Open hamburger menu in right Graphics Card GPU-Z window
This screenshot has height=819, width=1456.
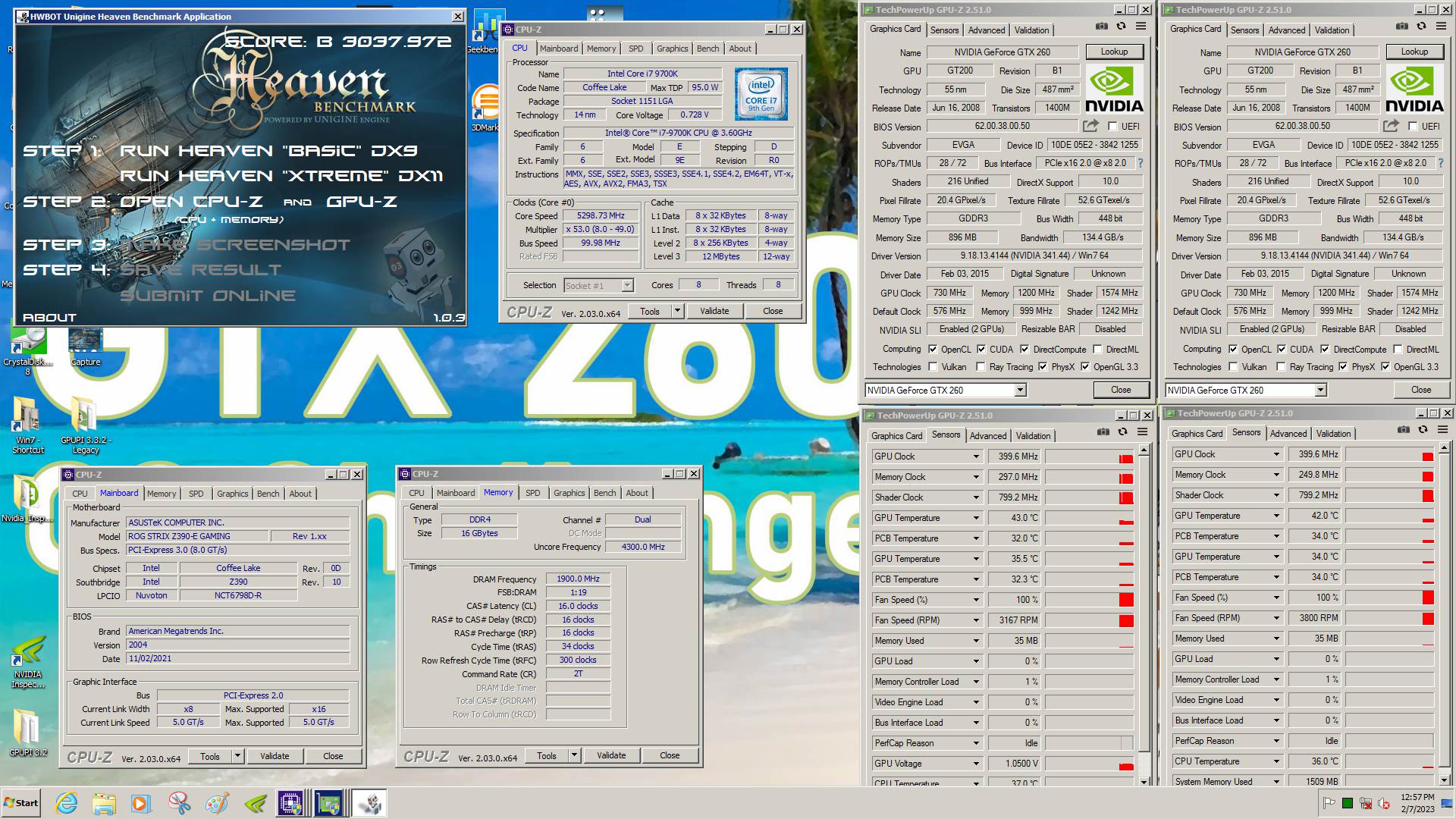1441,27
